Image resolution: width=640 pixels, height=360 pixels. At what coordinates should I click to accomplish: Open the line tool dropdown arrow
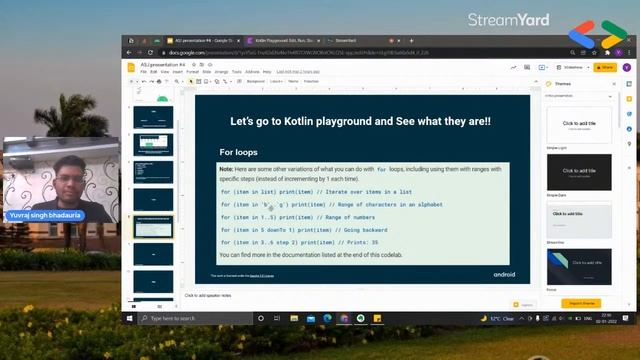coord(231,82)
